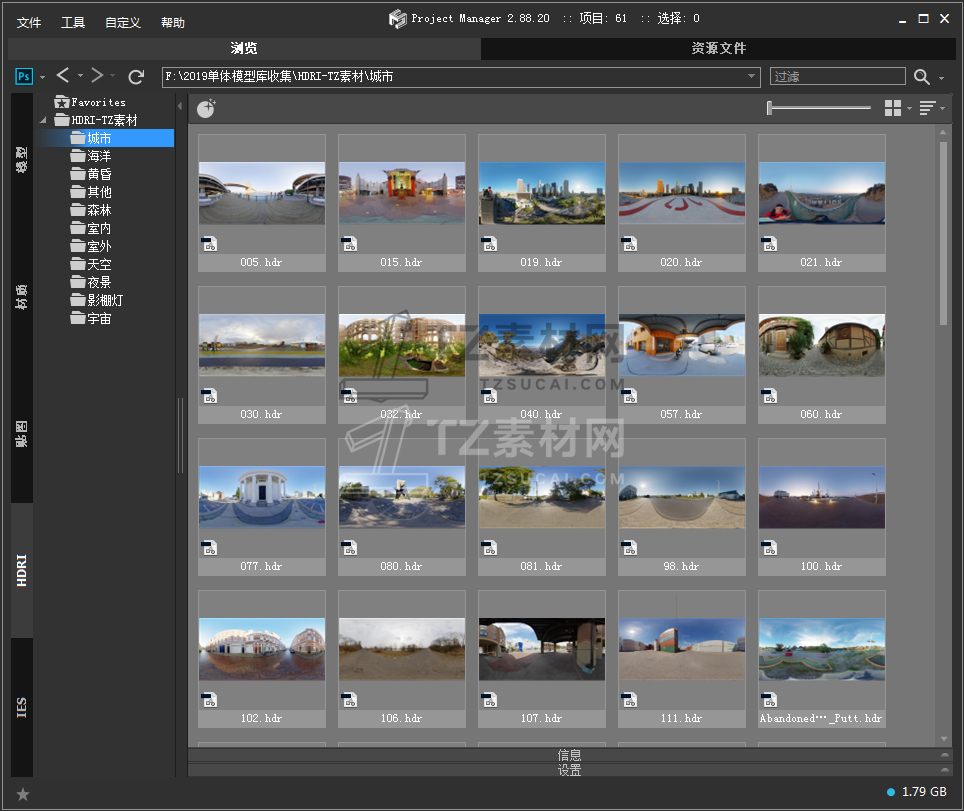The width and height of the screenshot is (964, 811).
Task: Expand the 信息 panel
Action: pyautogui.click(x=572, y=754)
